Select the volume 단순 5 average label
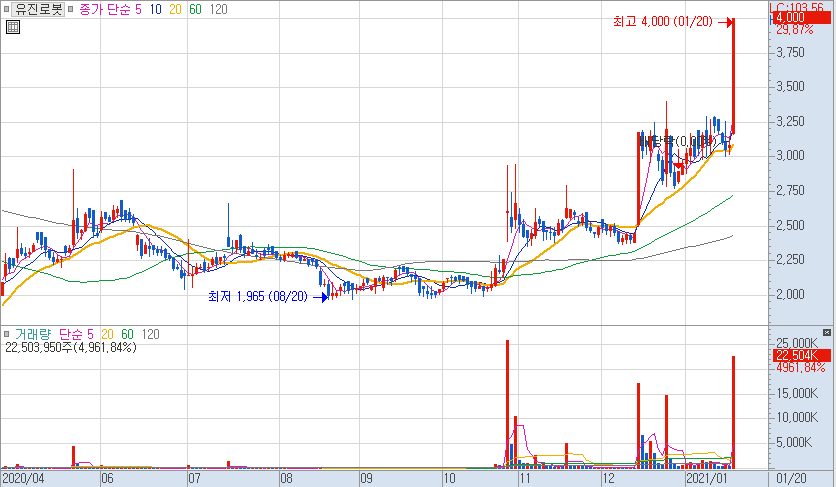This screenshot has height=487, width=836. [76, 334]
